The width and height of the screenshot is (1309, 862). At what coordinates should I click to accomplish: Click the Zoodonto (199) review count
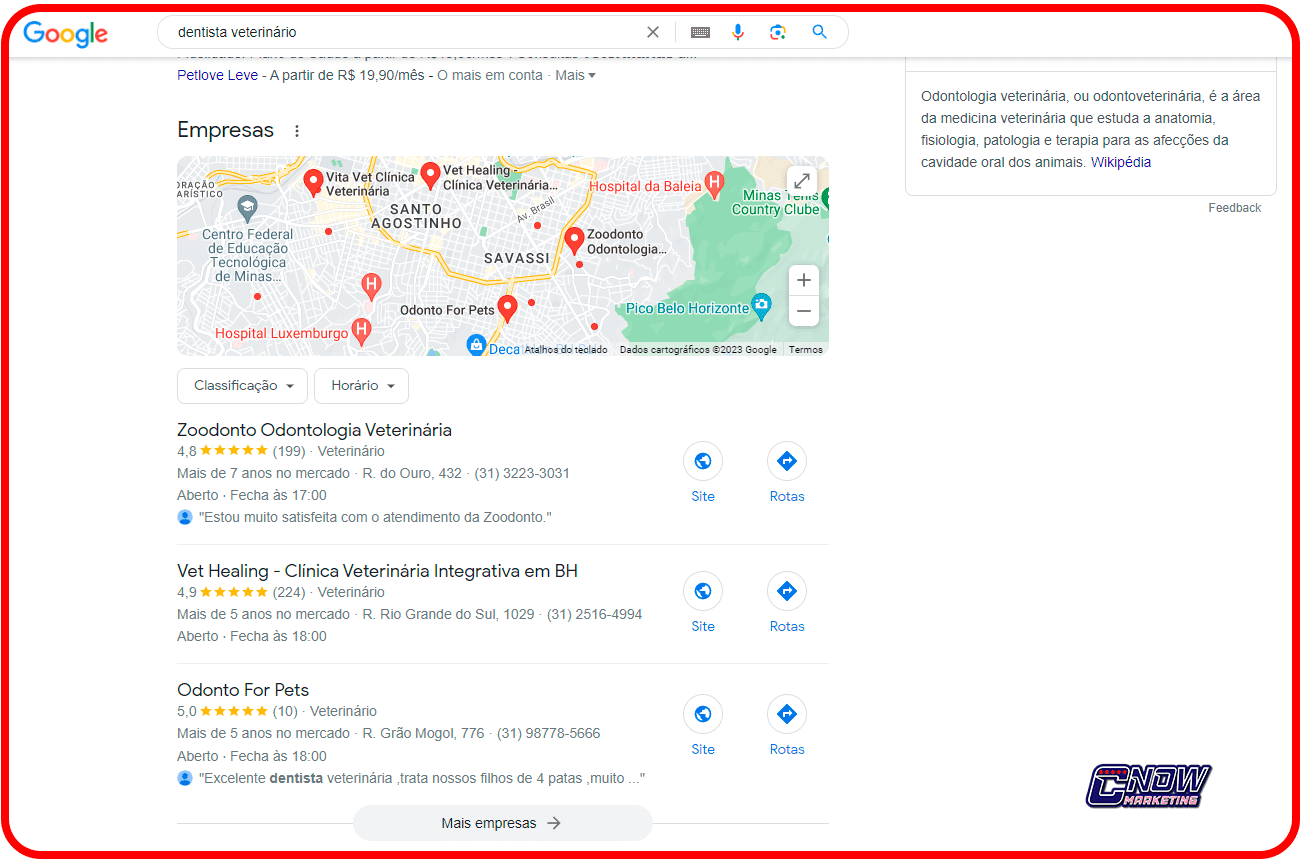289,451
